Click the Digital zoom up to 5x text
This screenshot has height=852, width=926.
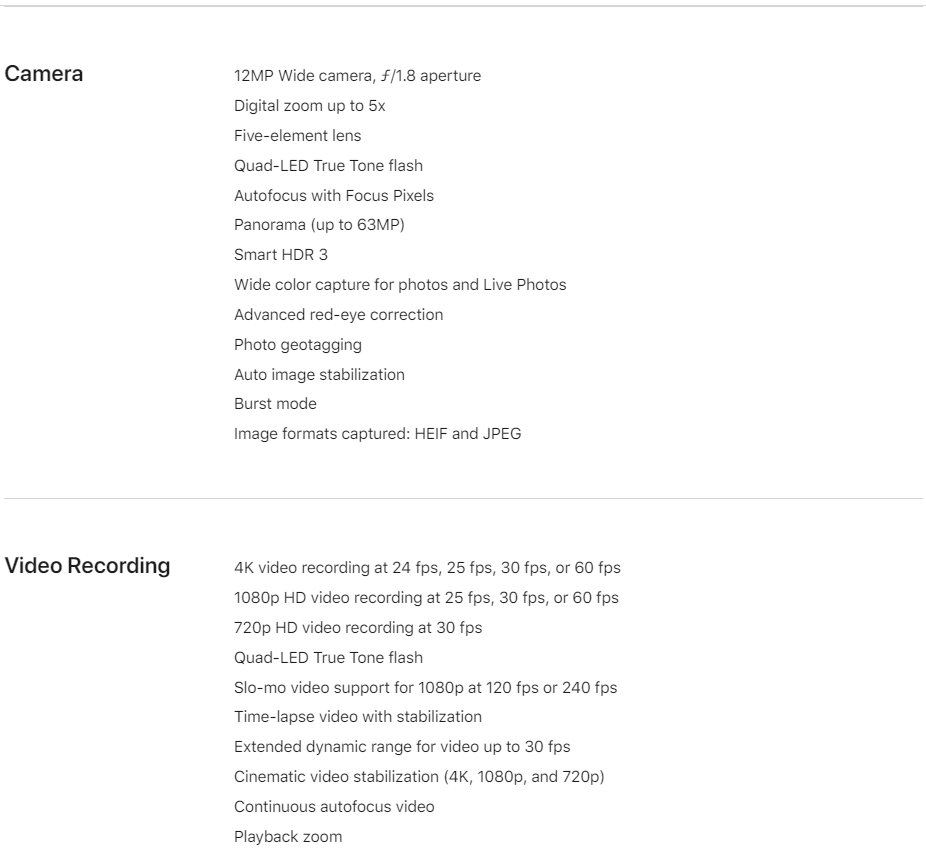(x=309, y=106)
